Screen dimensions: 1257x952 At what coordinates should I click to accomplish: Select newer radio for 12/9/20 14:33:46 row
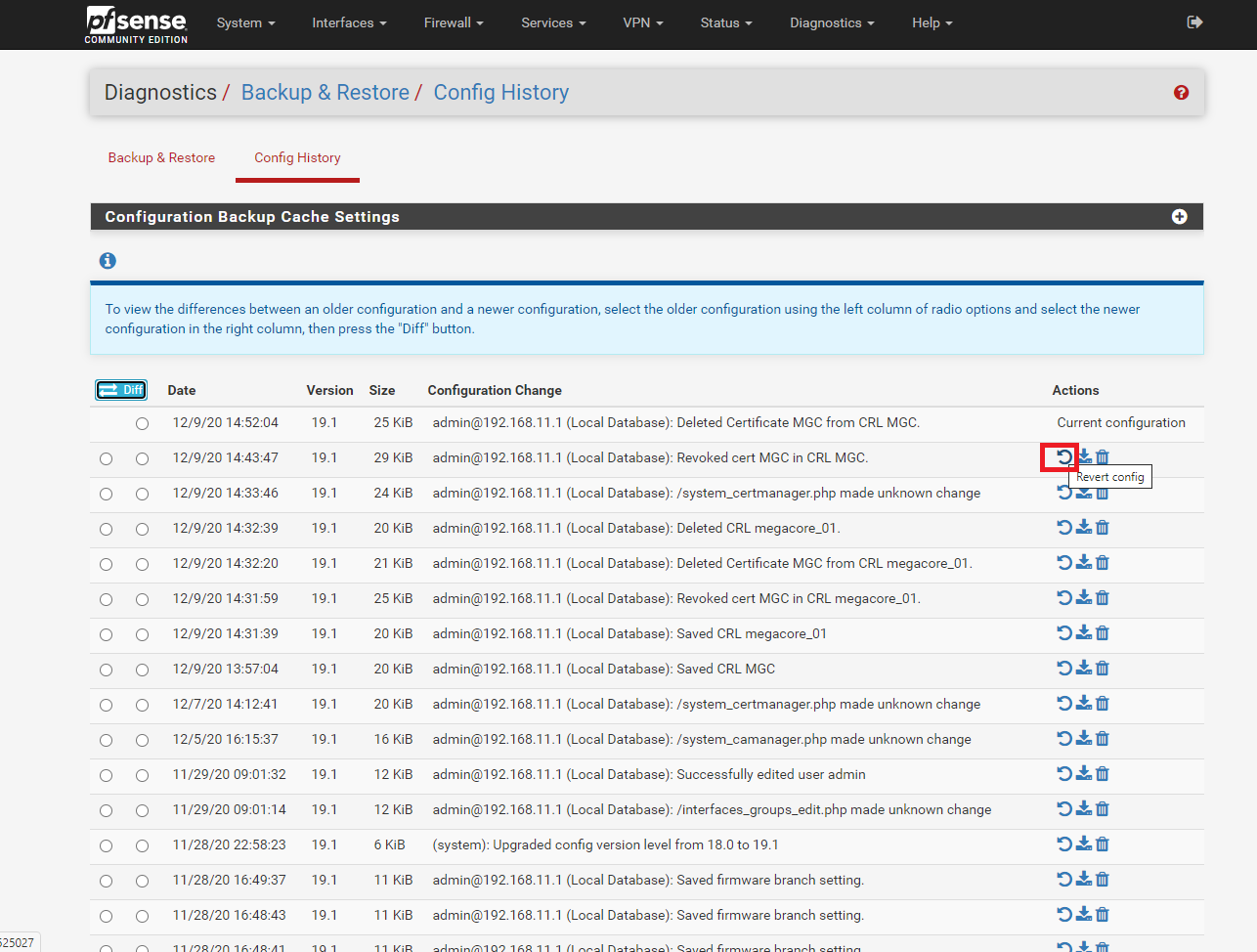tap(142, 494)
